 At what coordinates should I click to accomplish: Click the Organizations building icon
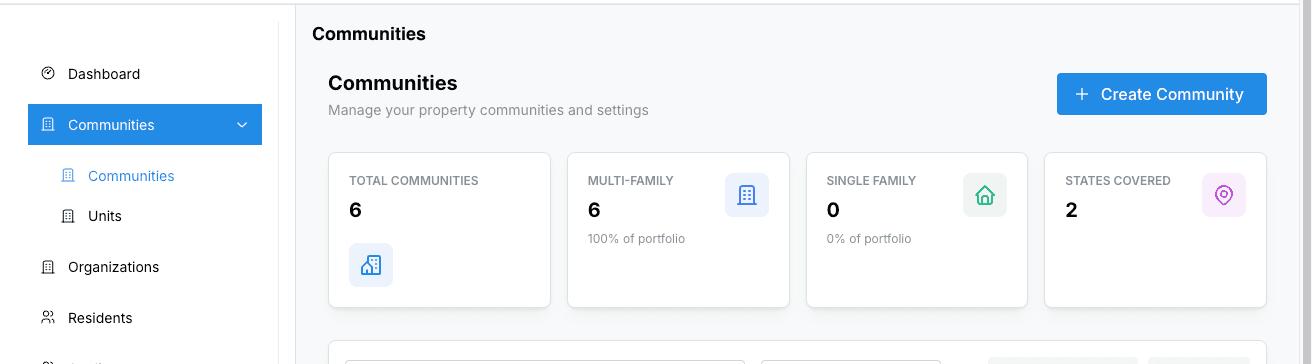click(48, 267)
